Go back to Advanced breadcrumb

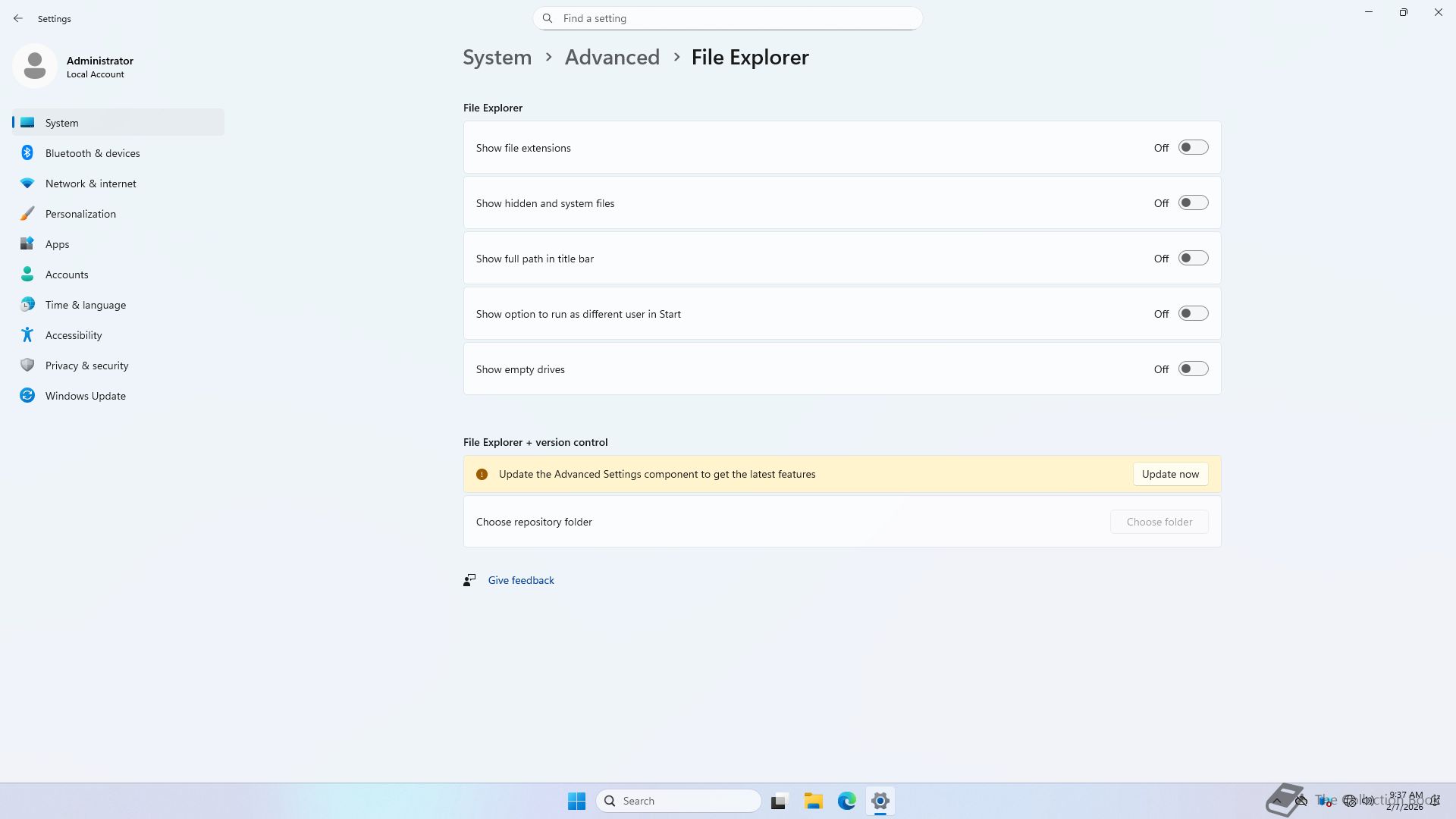click(x=611, y=58)
